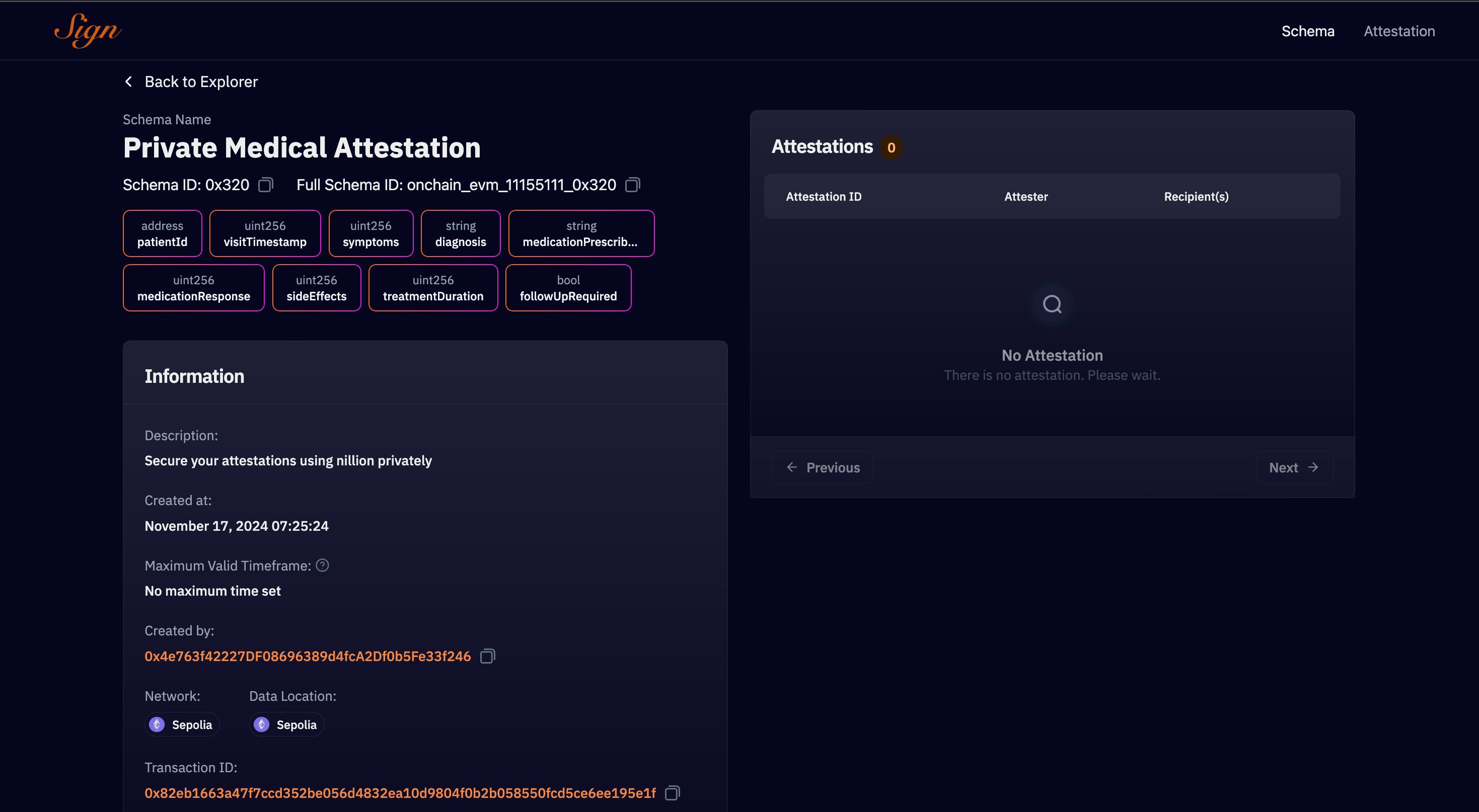The width and height of the screenshot is (1479, 812).
Task: Open Maximum Valid Timeframe help icon
Action: [x=323, y=565]
